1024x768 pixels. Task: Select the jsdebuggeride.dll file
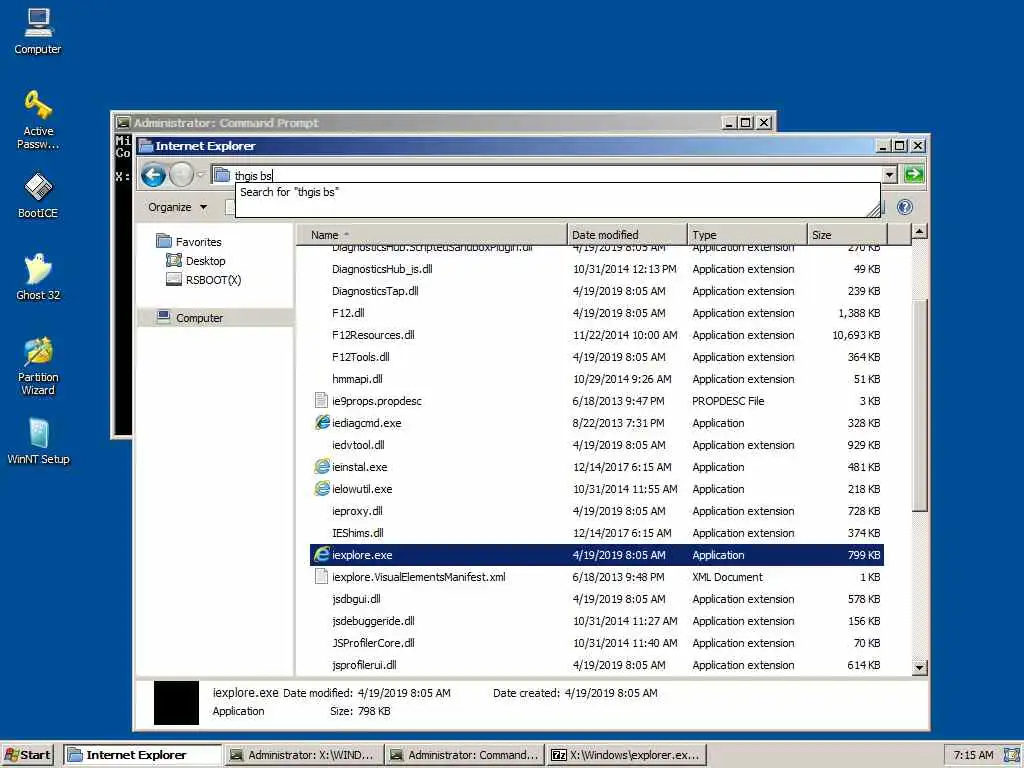pos(373,621)
